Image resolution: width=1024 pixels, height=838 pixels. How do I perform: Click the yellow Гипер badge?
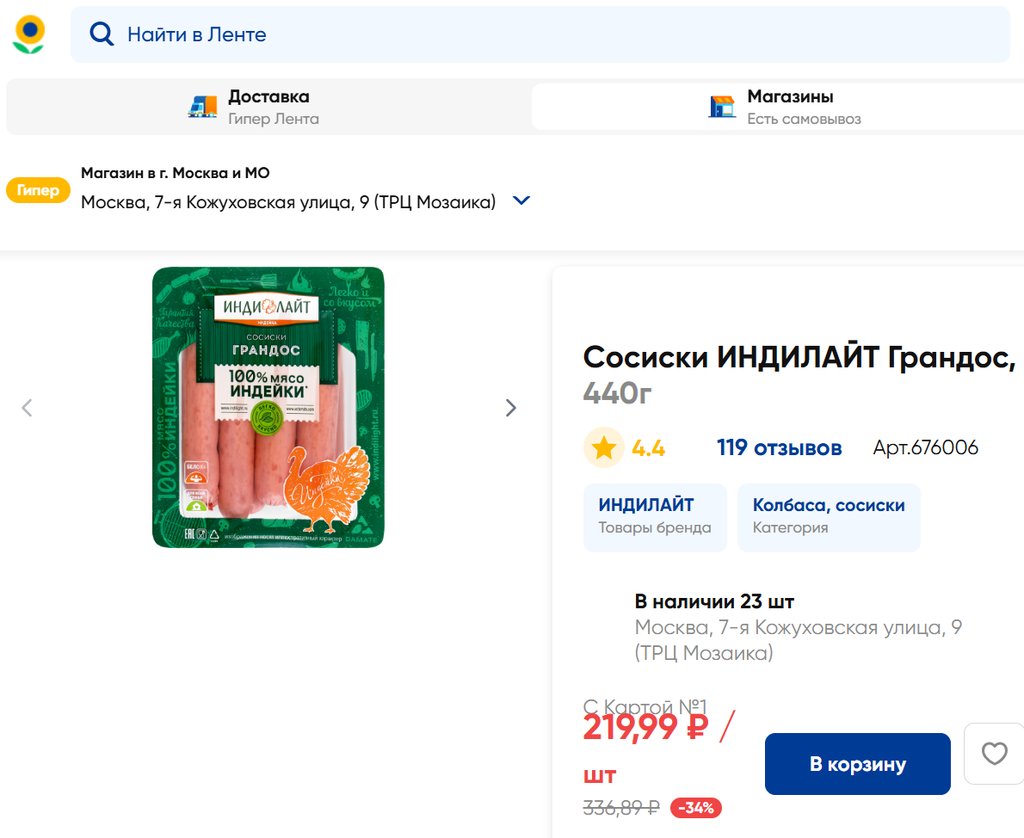pyautogui.click(x=38, y=190)
